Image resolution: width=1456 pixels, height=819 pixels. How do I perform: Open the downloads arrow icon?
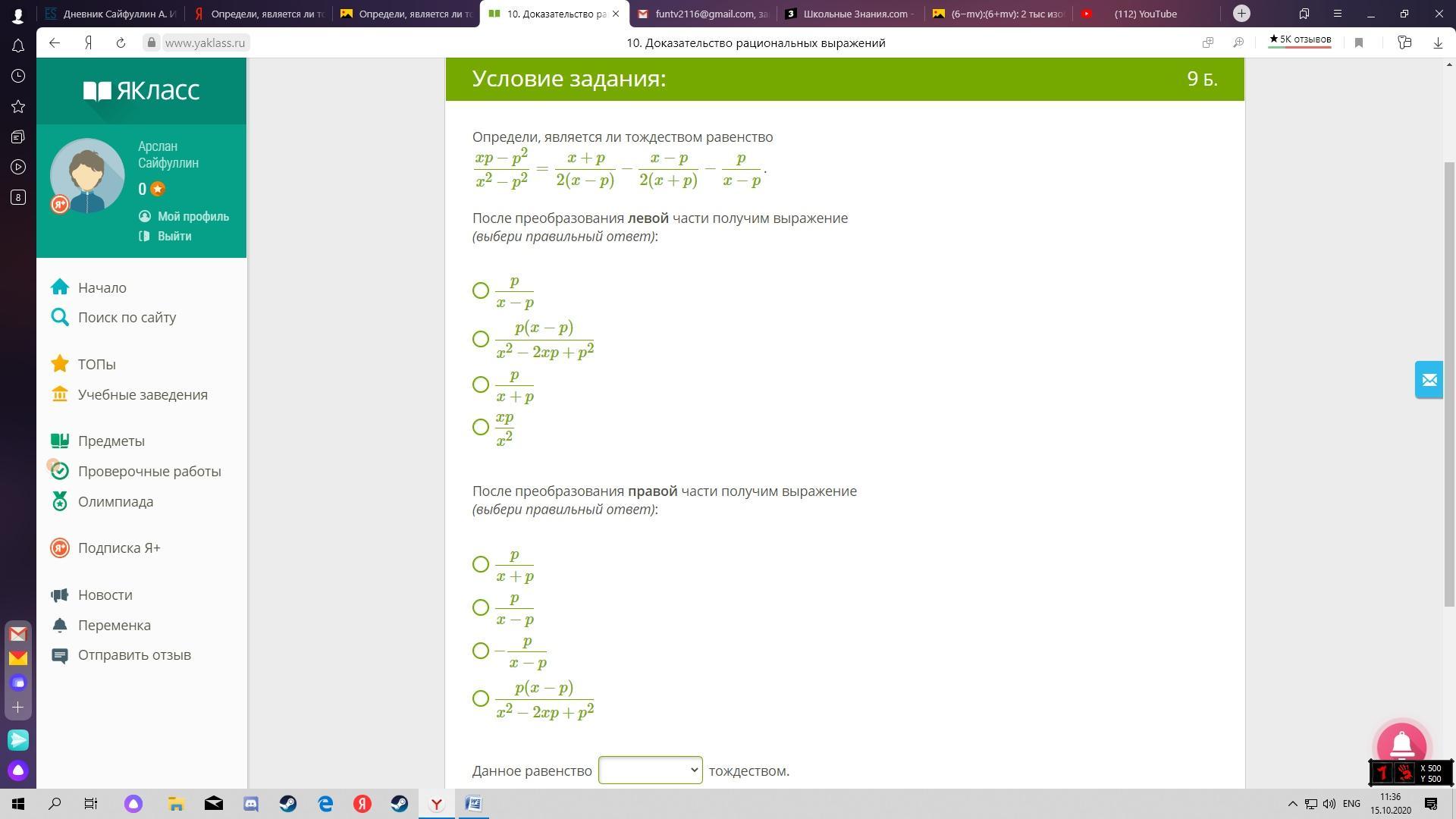coord(1438,43)
